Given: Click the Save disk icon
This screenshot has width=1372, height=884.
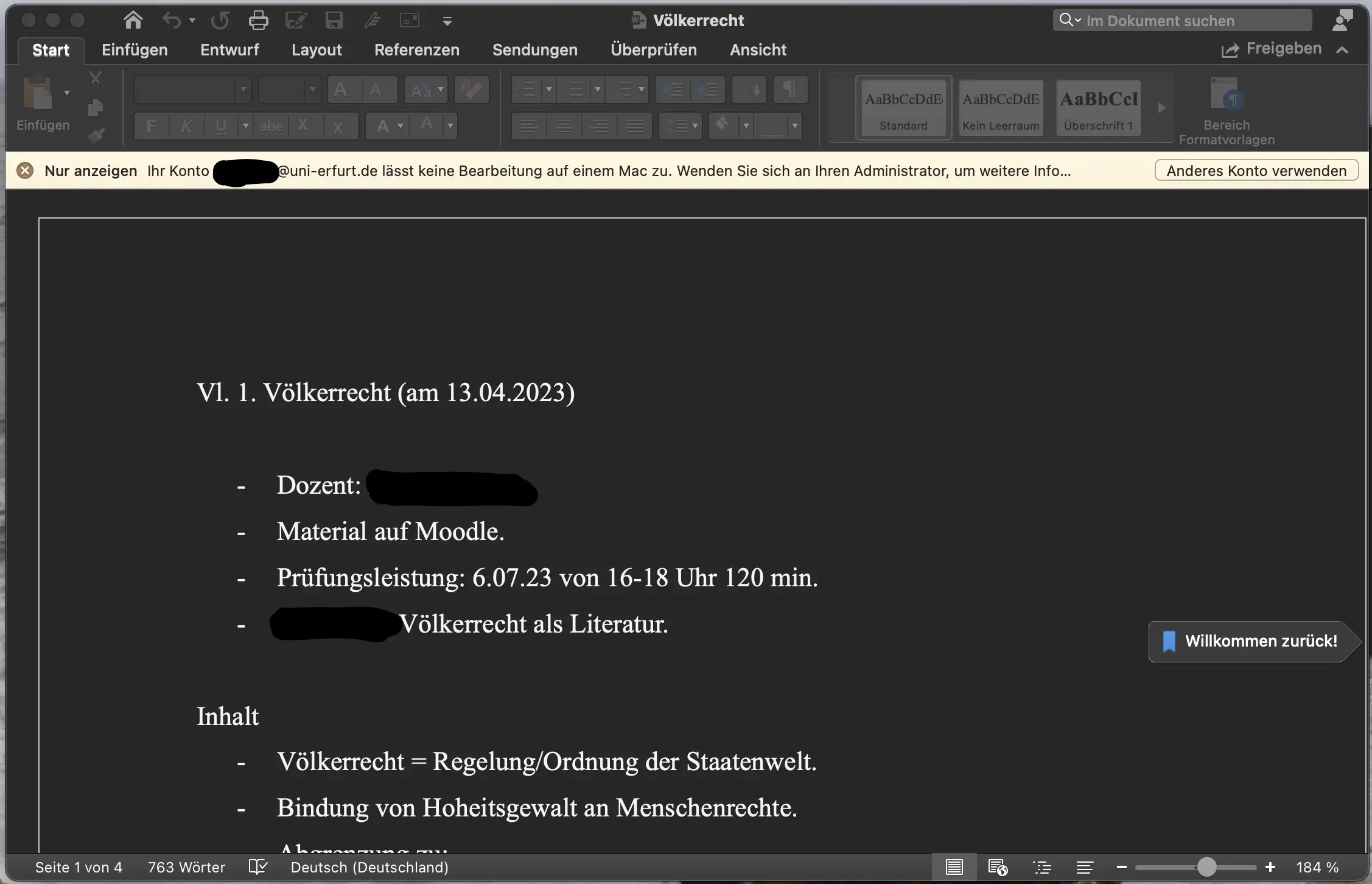Looking at the screenshot, I should click(334, 20).
